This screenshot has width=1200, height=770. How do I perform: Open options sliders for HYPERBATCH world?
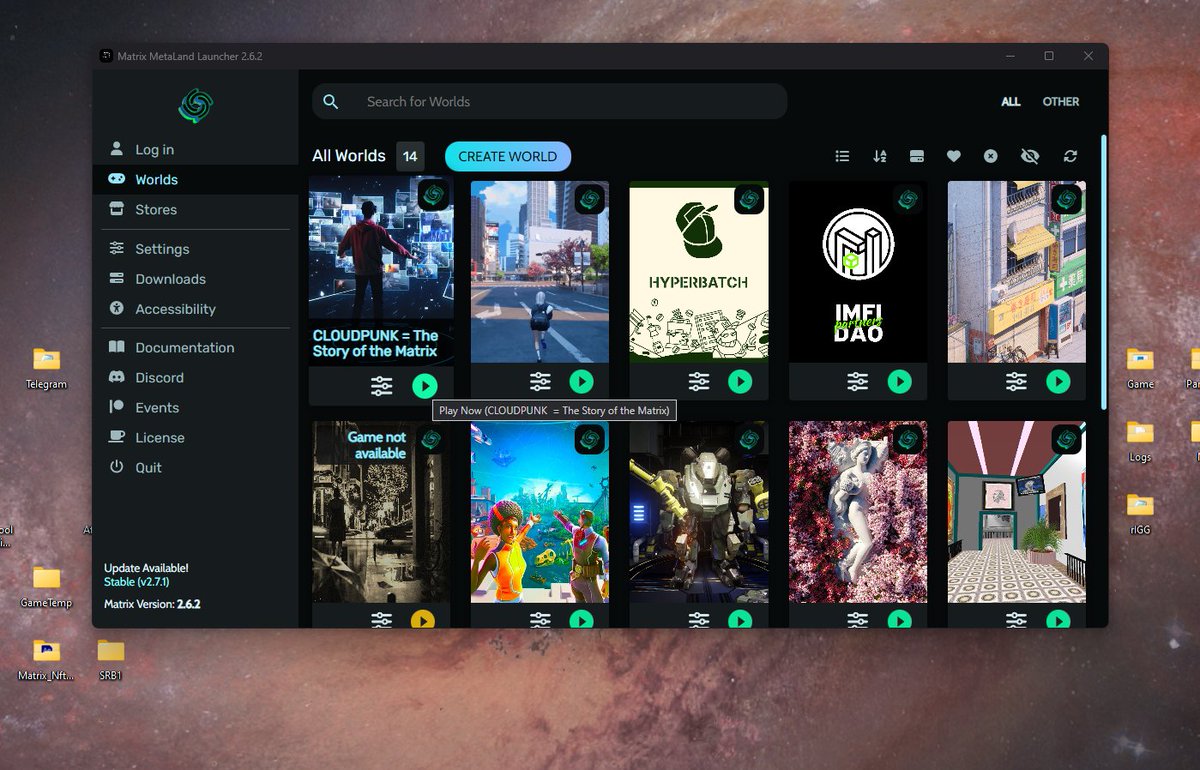[699, 381]
